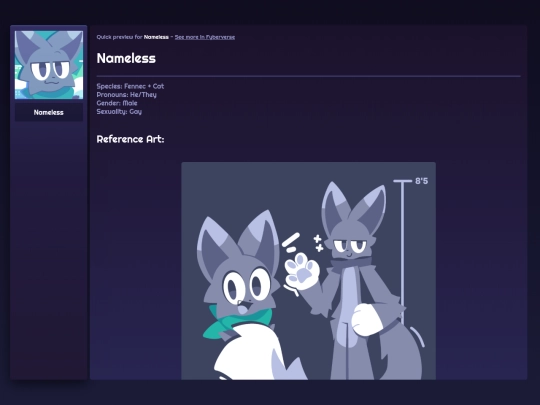Click the 'Sexuality: Gay' line
The height and width of the screenshot is (405, 540).
click(119, 112)
